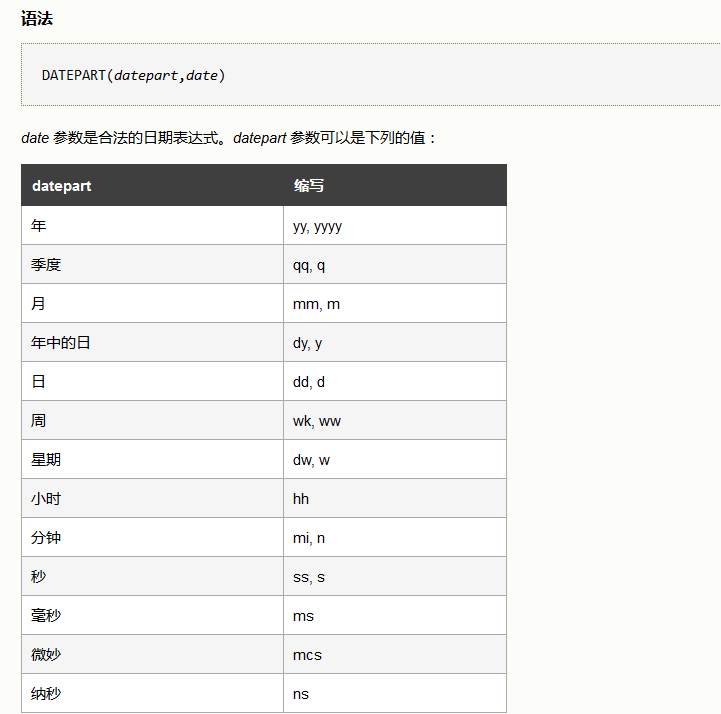Select the 周 table cell
This screenshot has height=714, width=721.
point(152,420)
